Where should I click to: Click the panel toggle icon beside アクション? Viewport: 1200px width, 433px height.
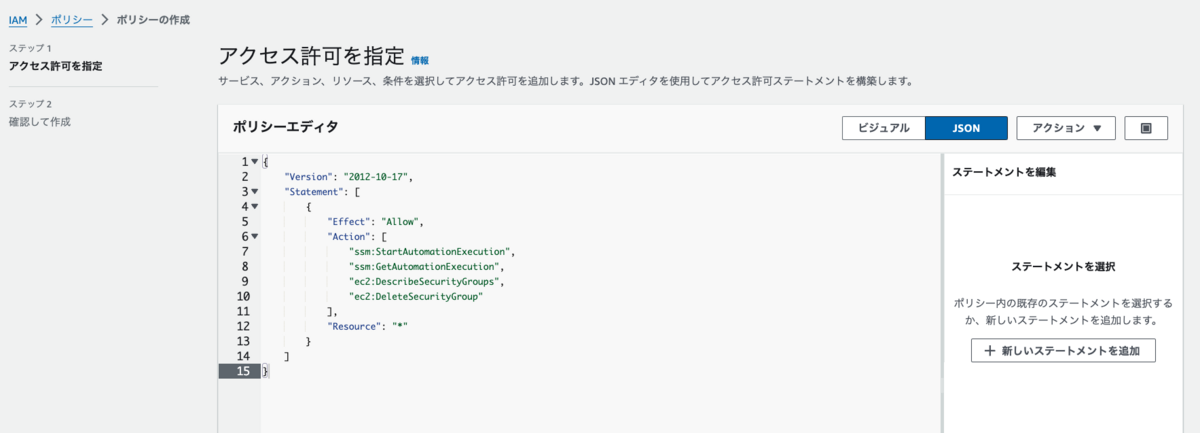[1146, 128]
